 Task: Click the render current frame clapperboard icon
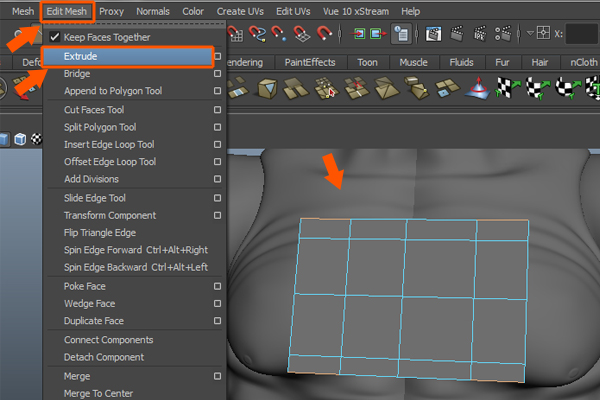458,32
